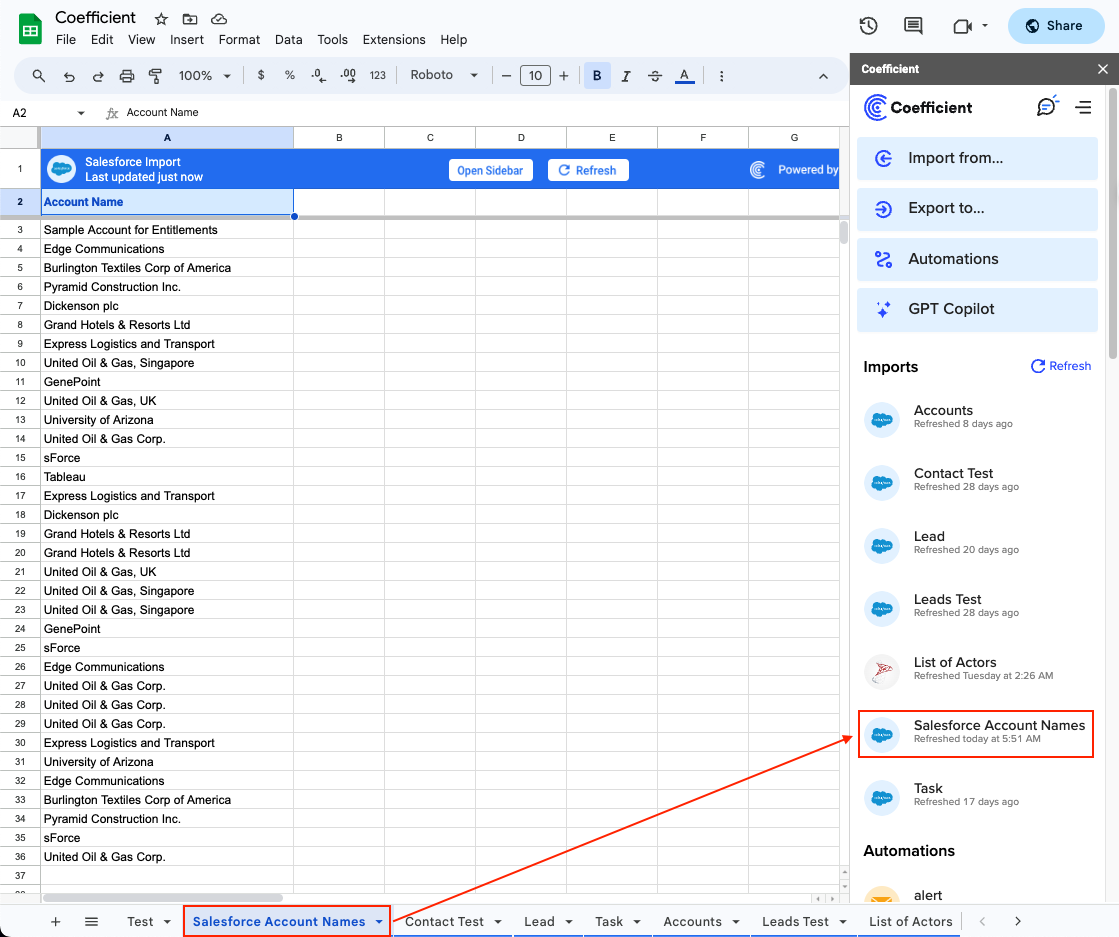Click the search magnifier in toolbar
1119x937 pixels.
(x=39, y=76)
